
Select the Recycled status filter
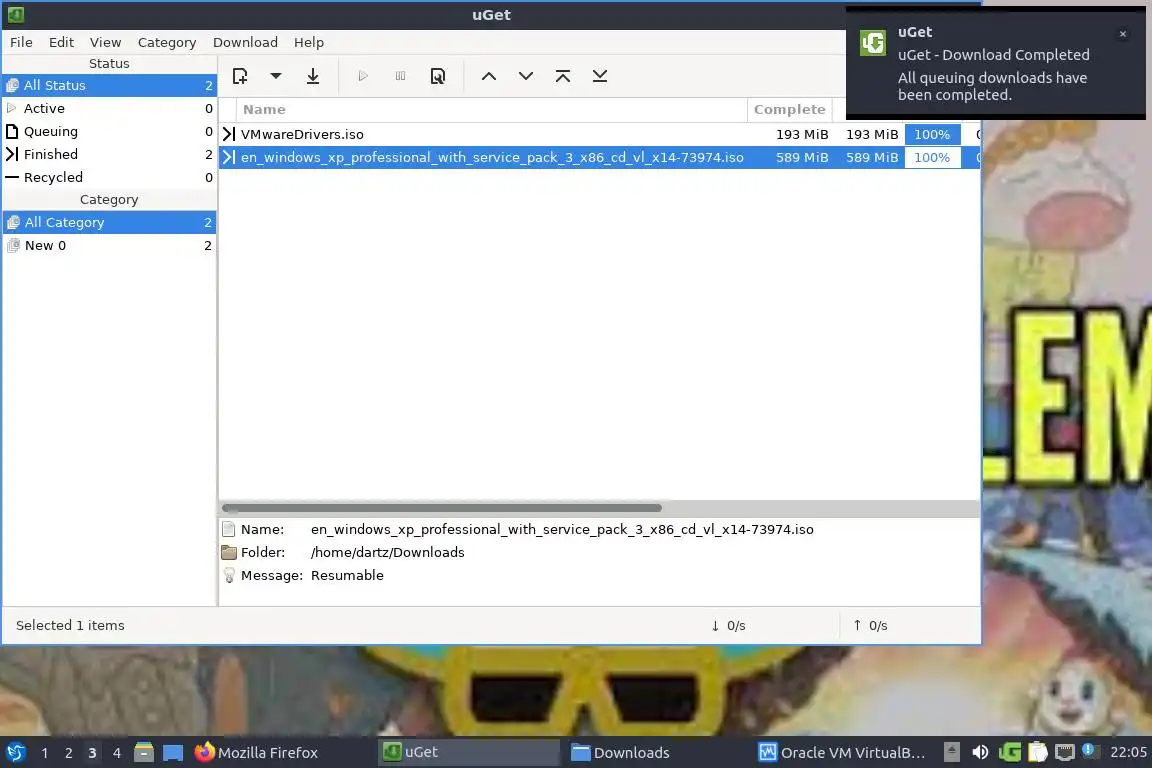click(109, 177)
